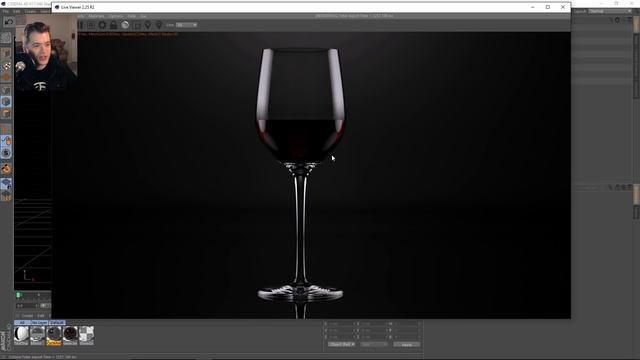Image resolution: width=640 pixels, height=360 pixels.
Task: Select the second glass material thumbnail
Action: click(37, 335)
